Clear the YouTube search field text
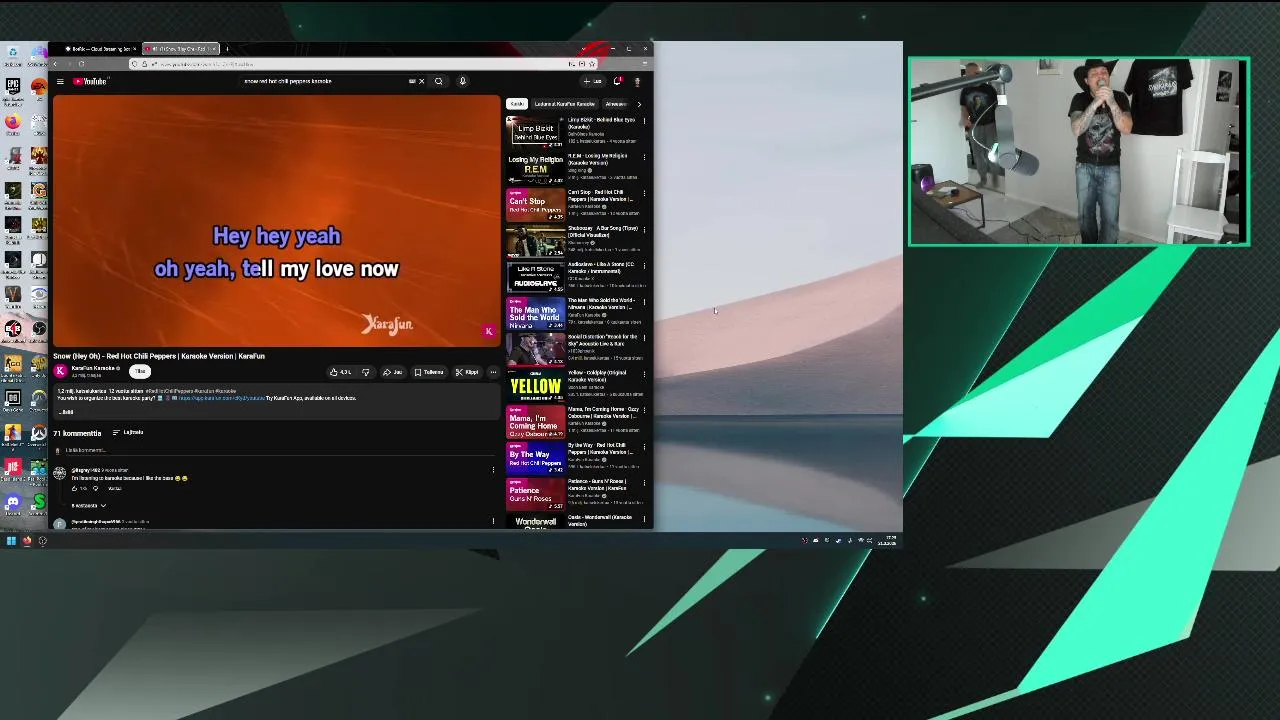This screenshot has height=720, width=1280. coord(421,81)
